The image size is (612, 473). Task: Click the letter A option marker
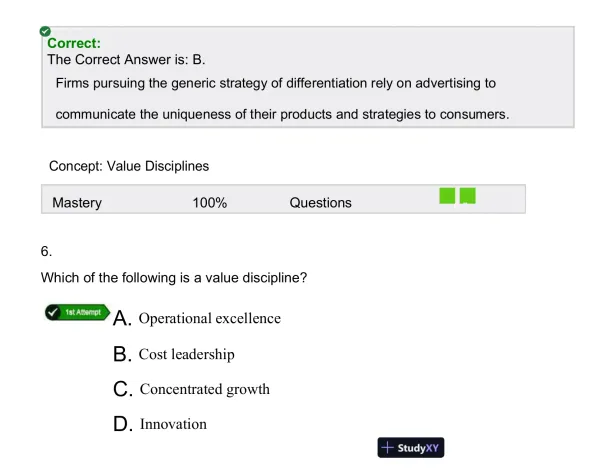pyautogui.click(x=123, y=319)
